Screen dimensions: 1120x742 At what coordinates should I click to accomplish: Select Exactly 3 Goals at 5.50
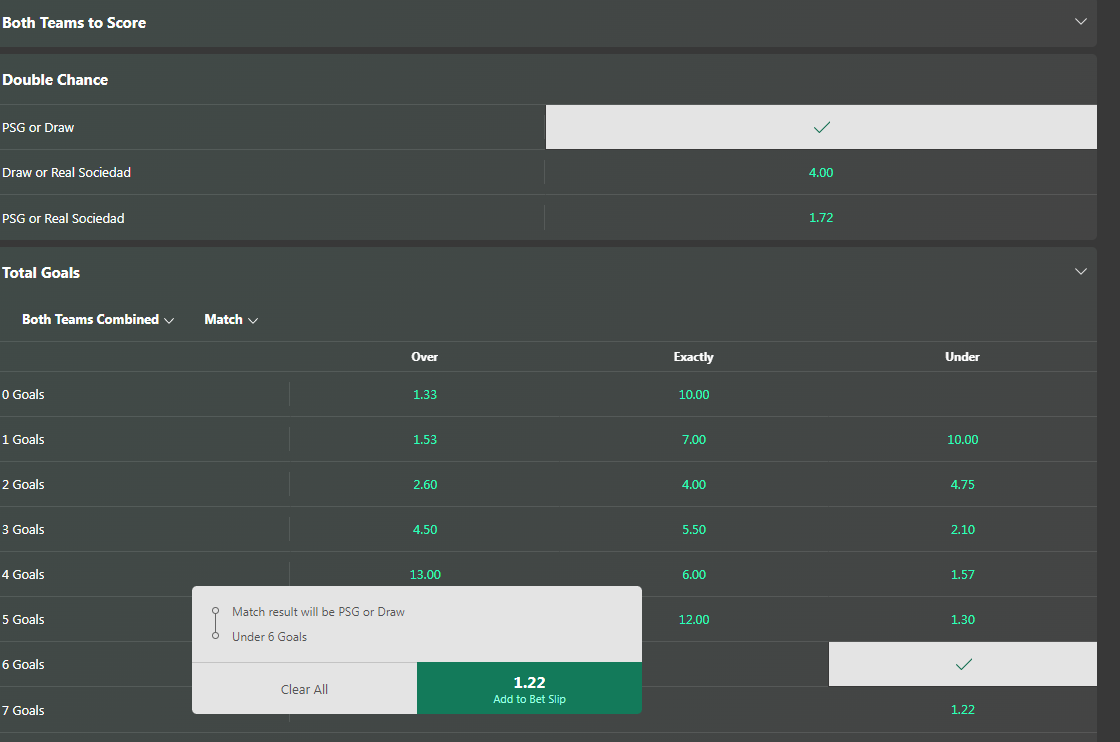coord(693,530)
